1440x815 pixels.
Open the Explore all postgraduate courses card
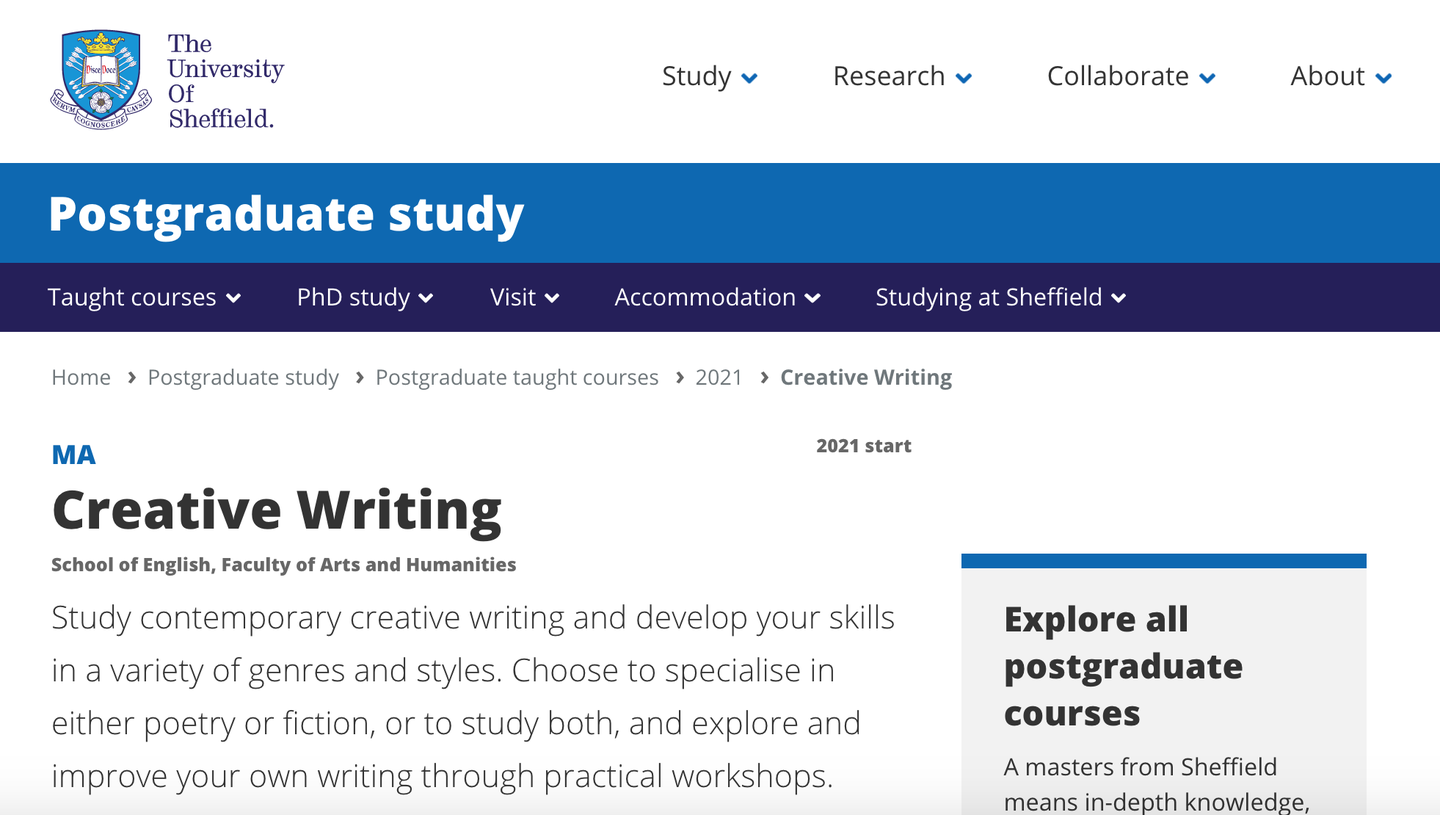pos(1123,666)
